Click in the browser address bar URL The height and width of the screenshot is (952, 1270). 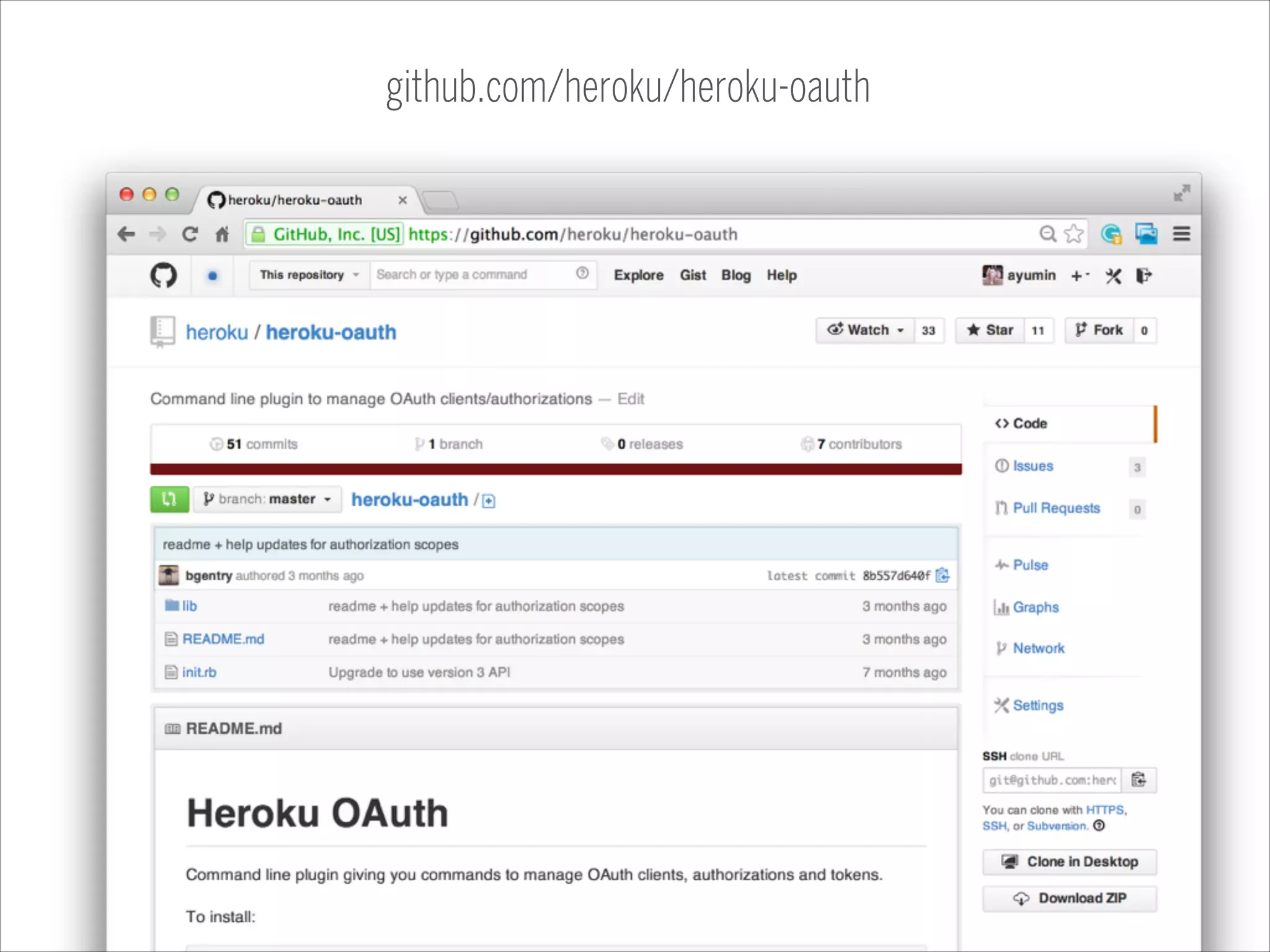[572, 234]
